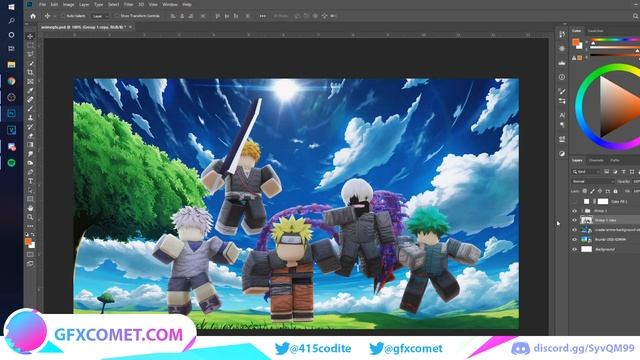Click the options bar three-dots more button
640x360 pixels.
(x=262, y=16)
